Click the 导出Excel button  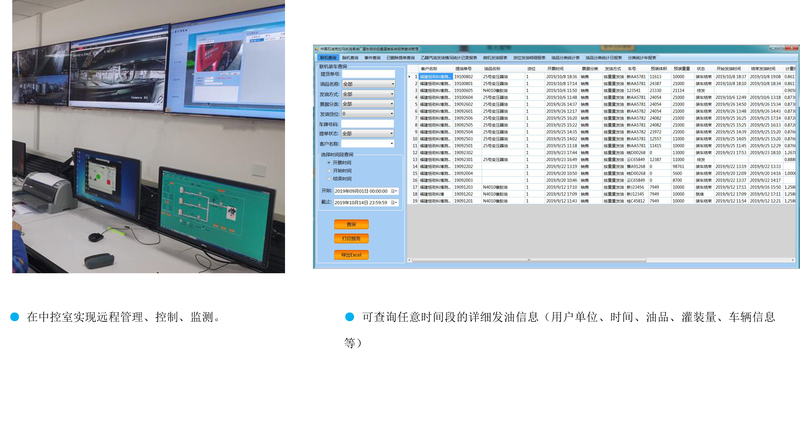(x=351, y=255)
